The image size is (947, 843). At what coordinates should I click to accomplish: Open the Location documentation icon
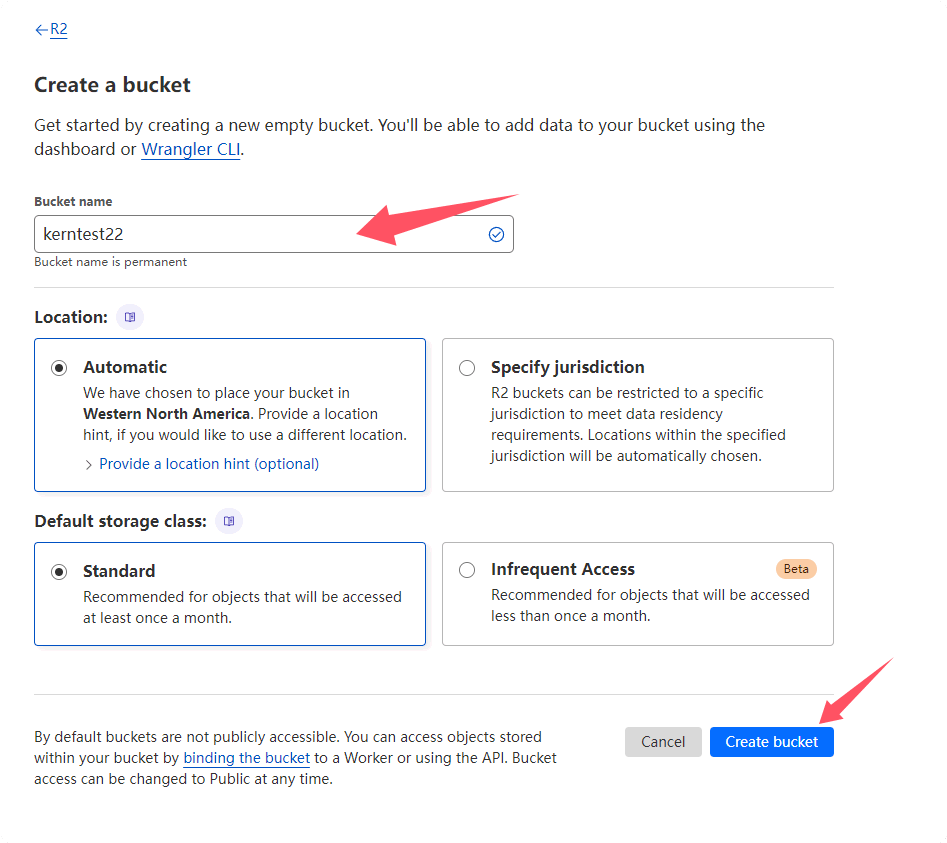click(130, 317)
